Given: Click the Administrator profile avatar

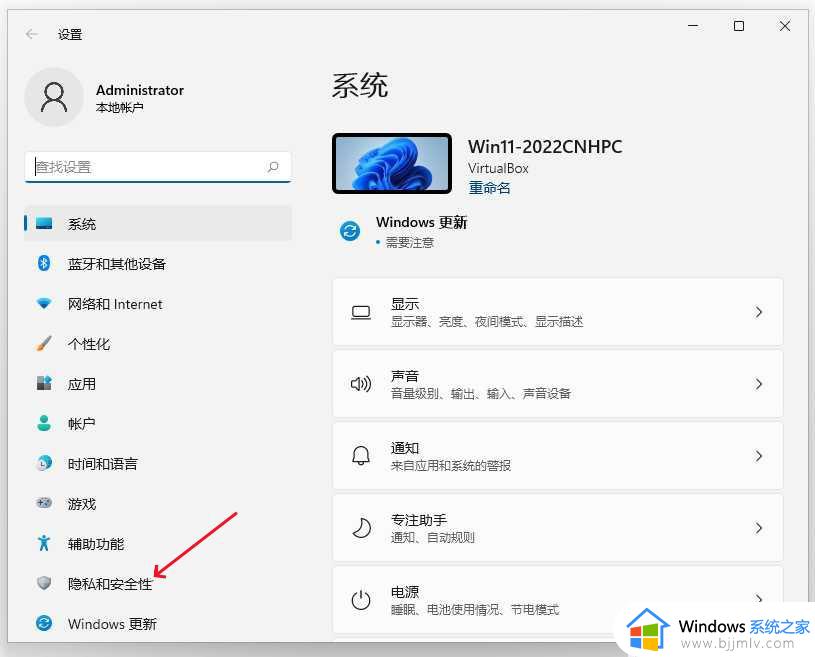Looking at the screenshot, I should point(54,97).
